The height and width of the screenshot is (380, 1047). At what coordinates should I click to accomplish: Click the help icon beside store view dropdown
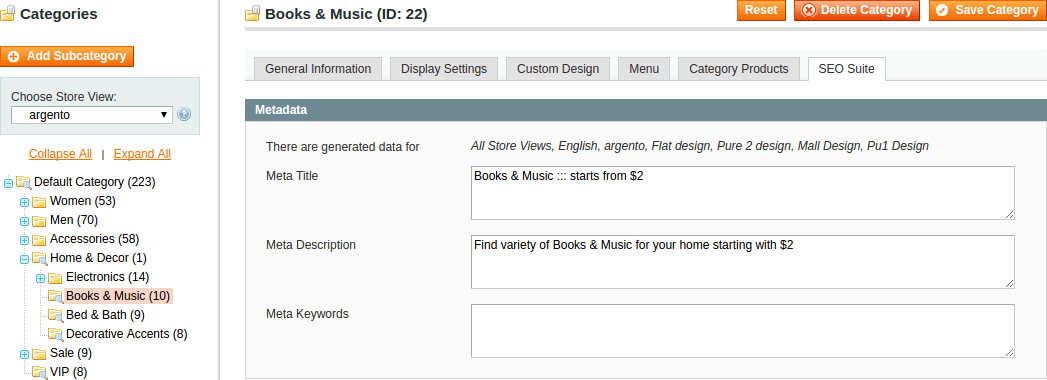(184, 115)
